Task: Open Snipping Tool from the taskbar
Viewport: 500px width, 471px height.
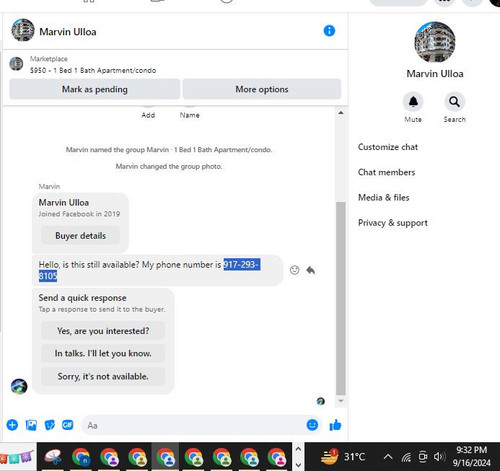Action: [x=53, y=456]
